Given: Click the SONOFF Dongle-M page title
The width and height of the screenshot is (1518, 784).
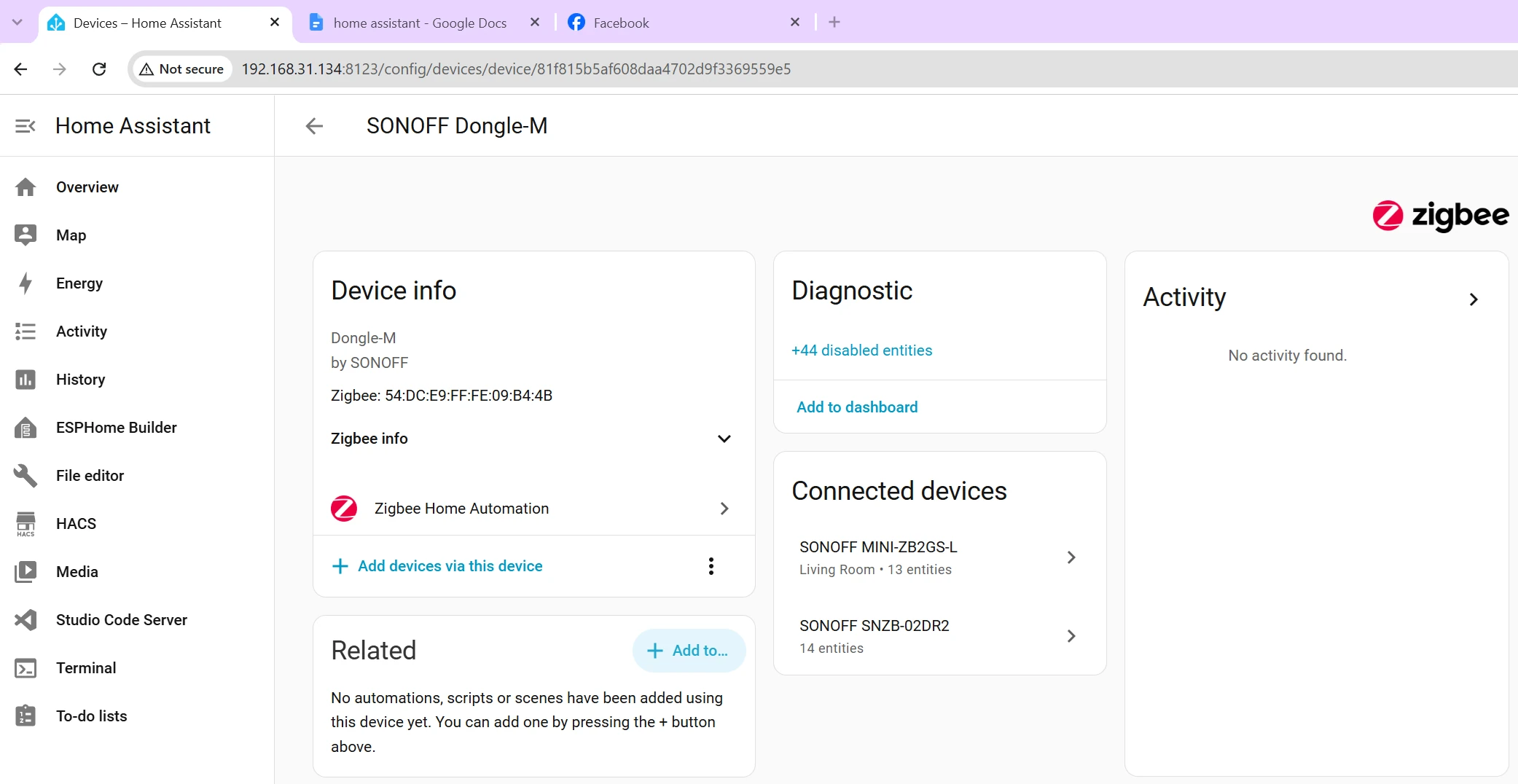Looking at the screenshot, I should tap(457, 126).
